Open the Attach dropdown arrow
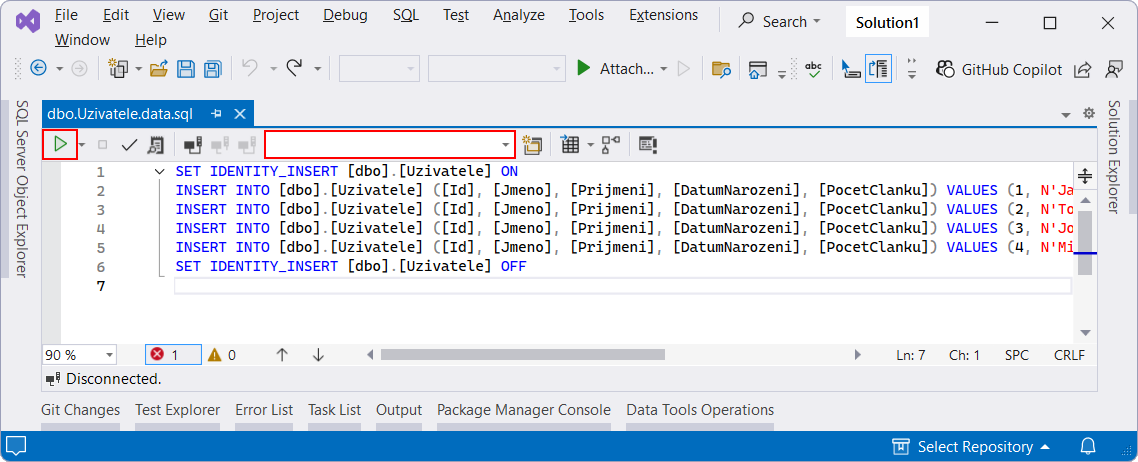 [664, 69]
